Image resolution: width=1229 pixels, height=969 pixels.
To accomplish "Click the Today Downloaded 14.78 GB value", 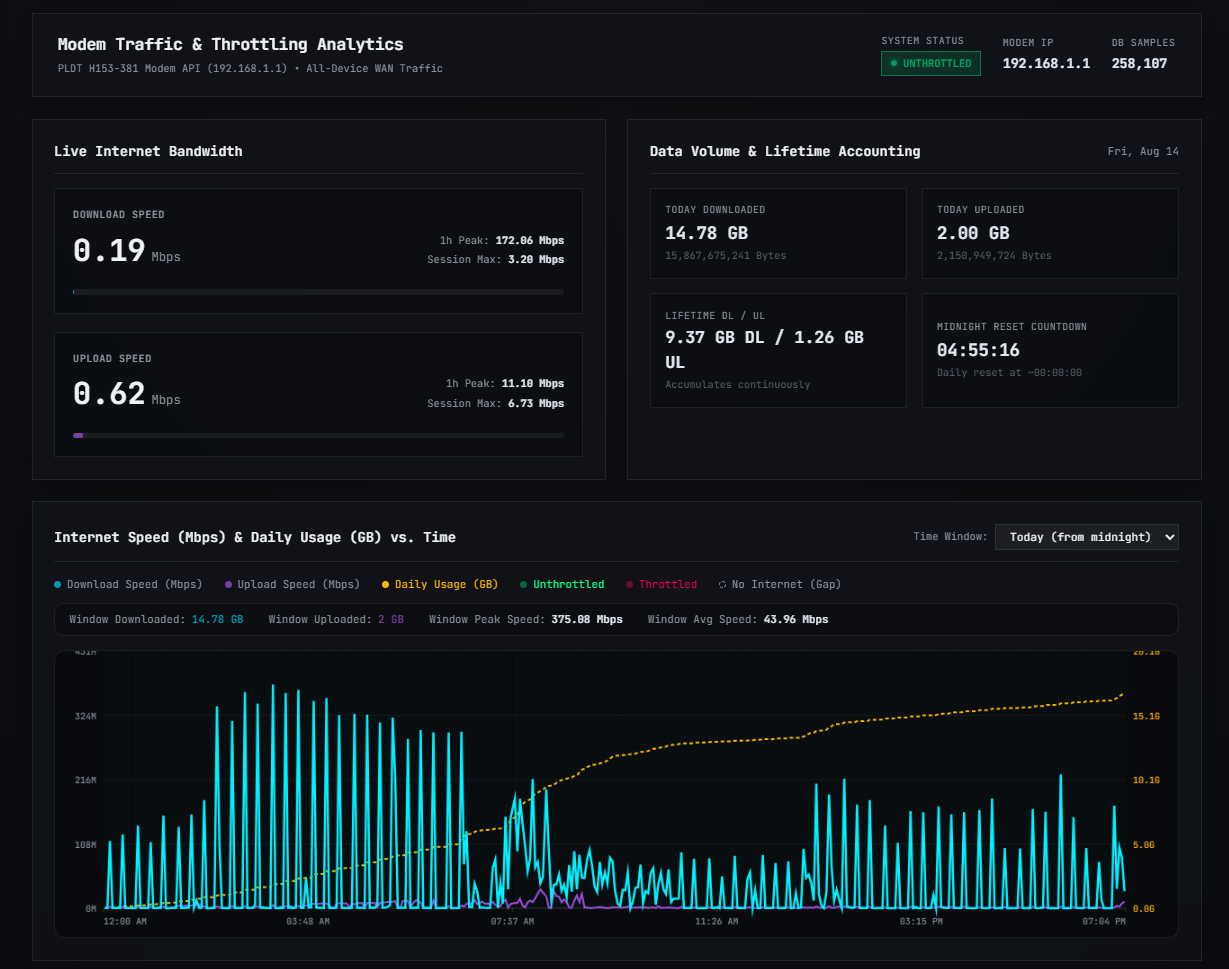I will pyautogui.click(x=707, y=233).
